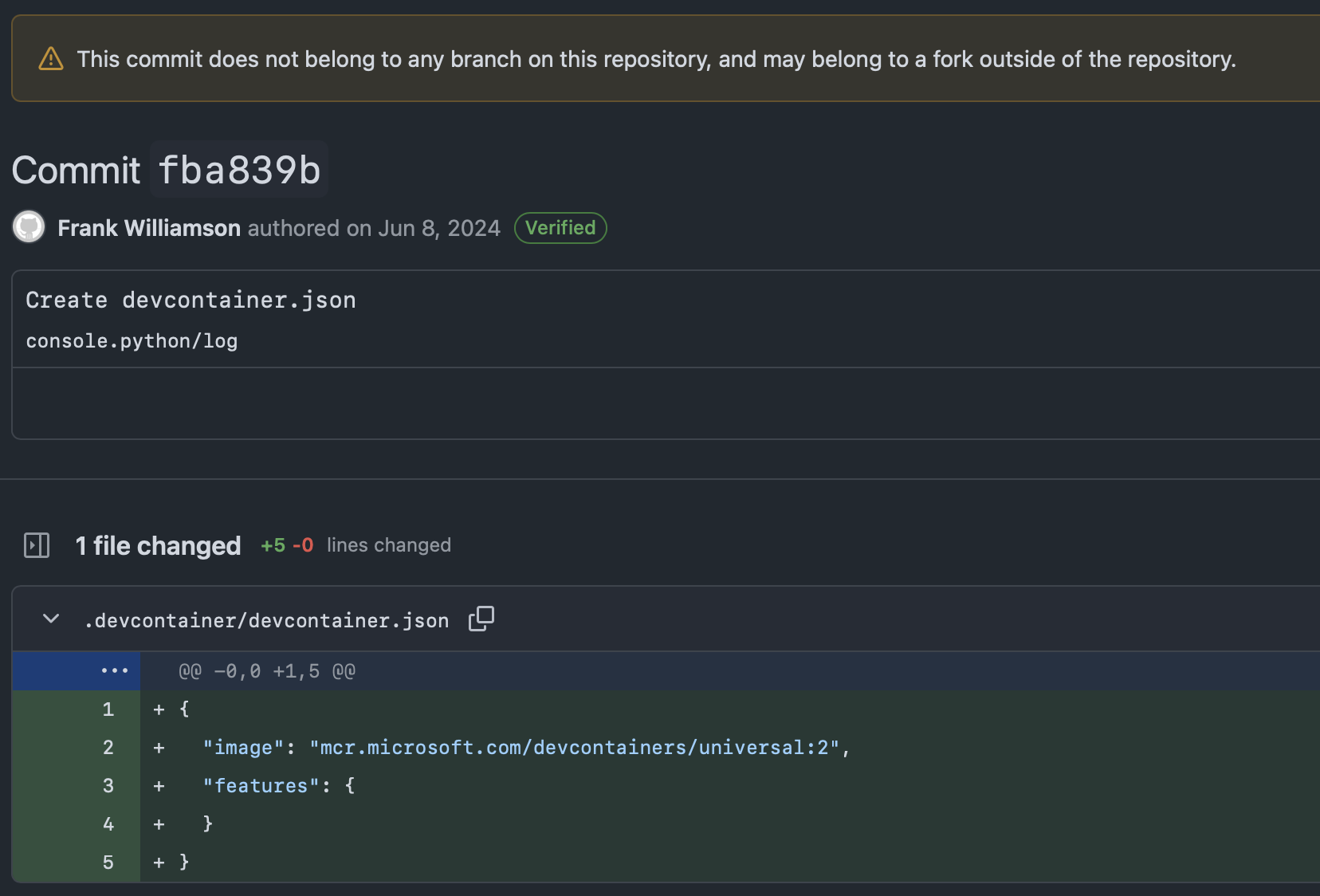Viewport: 1320px width, 896px height.
Task: Open the Verified signature badge
Action: (x=560, y=228)
